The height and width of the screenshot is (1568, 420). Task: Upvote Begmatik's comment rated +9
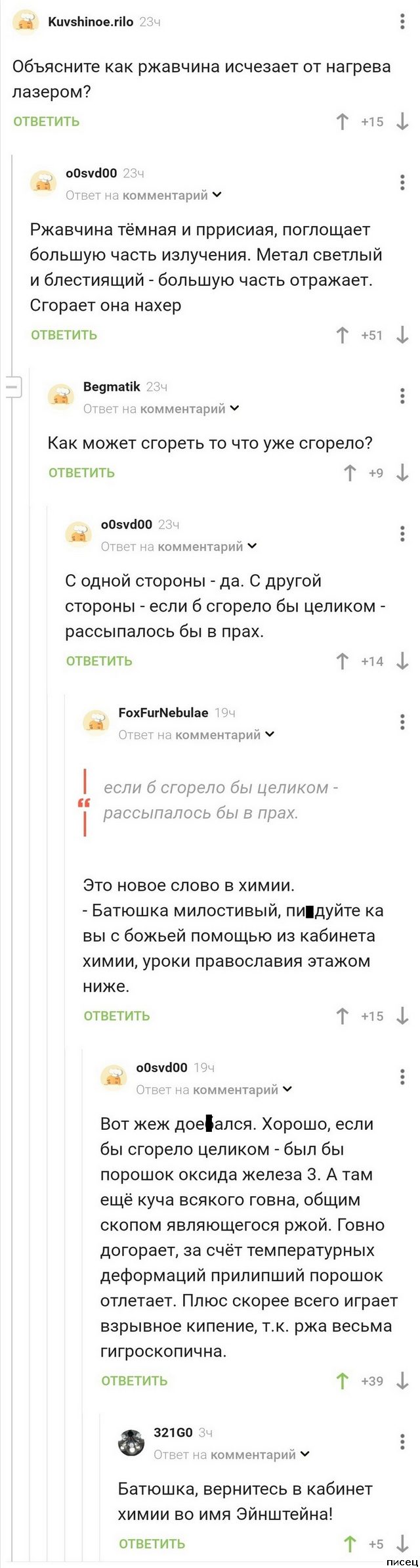coord(350,473)
